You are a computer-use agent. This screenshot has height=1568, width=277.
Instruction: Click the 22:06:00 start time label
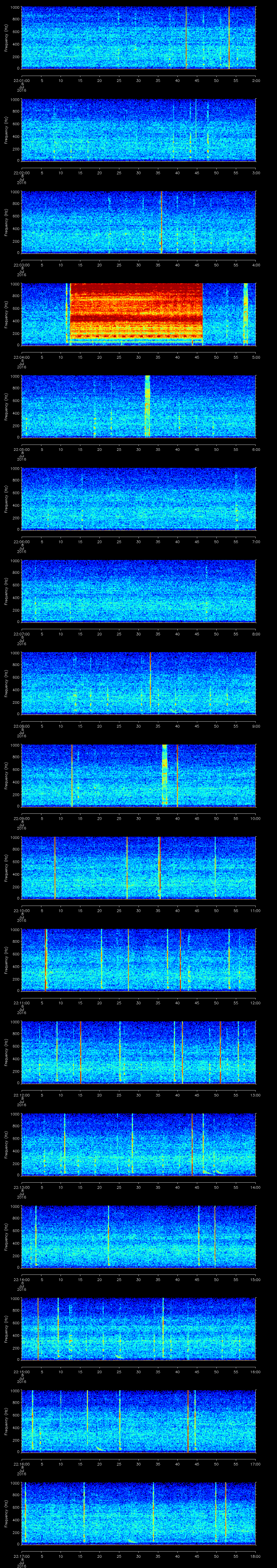click(x=21, y=542)
